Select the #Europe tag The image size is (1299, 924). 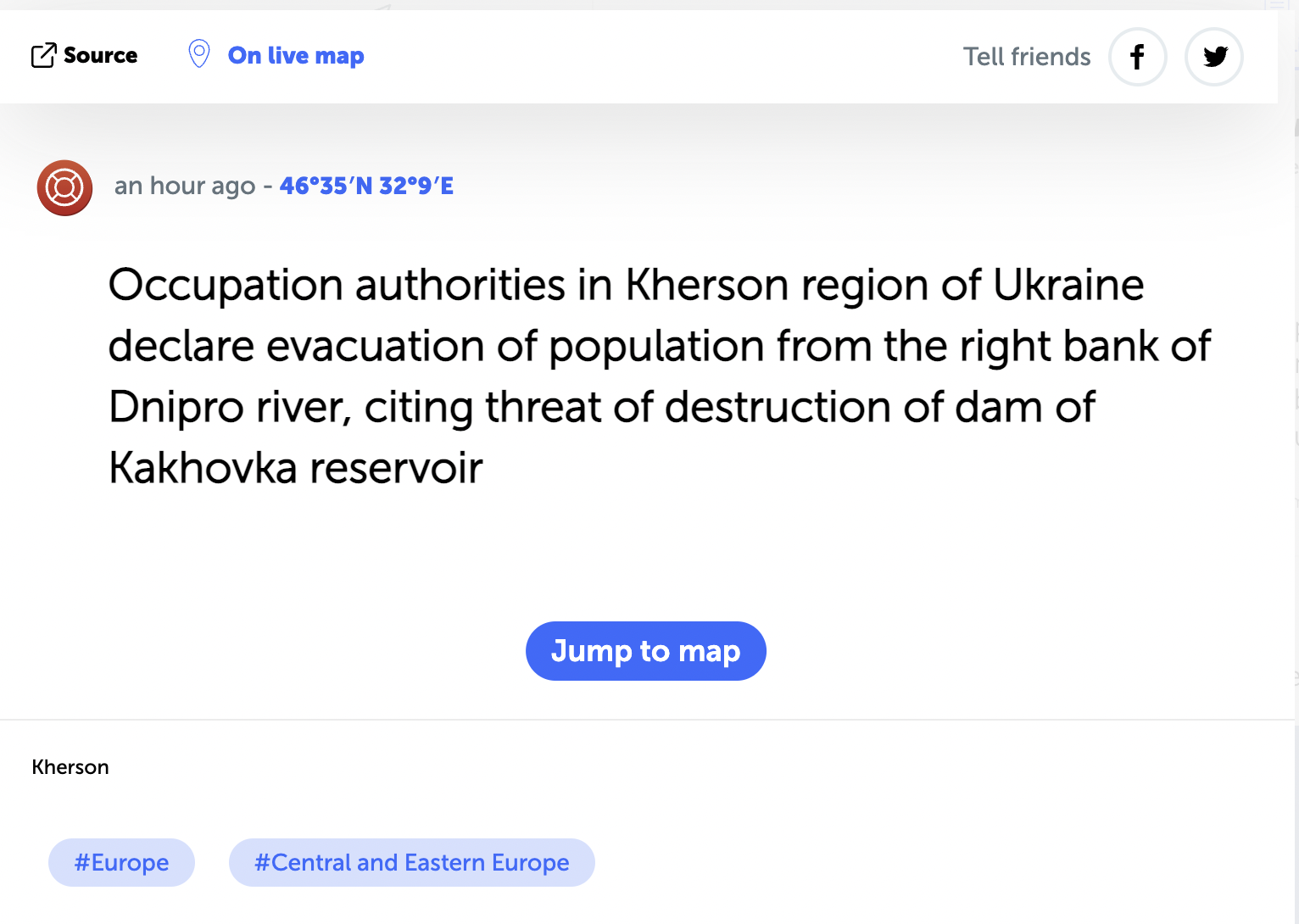tap(121, 863)
